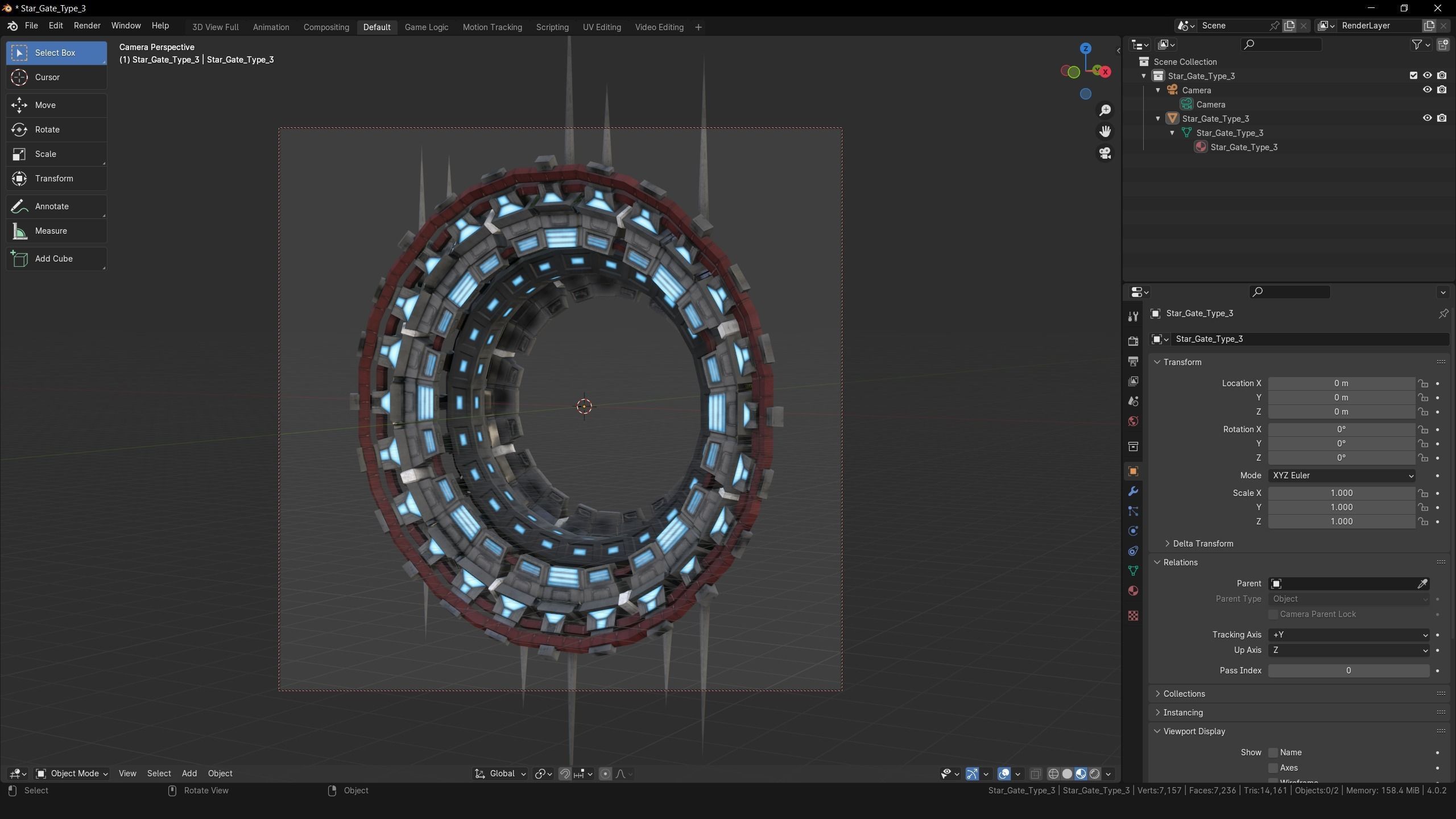
Task: Open the Render menu
Action: click(87, 26)
